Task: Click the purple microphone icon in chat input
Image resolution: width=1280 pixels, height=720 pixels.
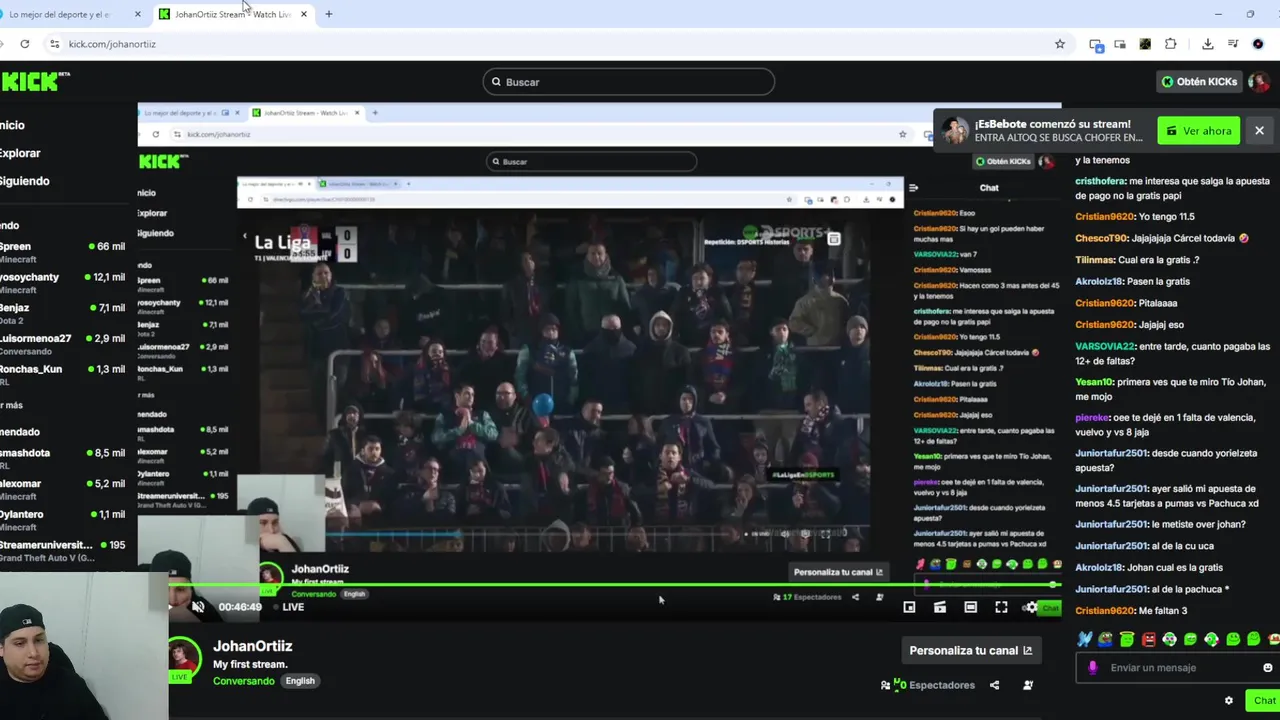Action: click(1092, 668)
